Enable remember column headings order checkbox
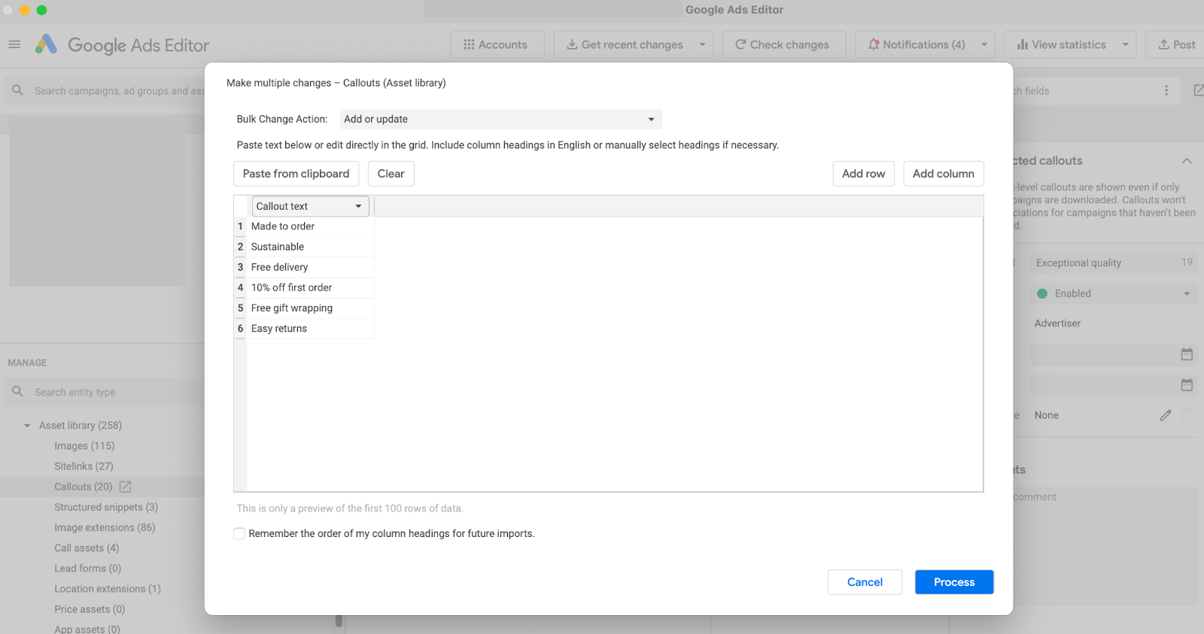This screenshot has width=1204, height=634. coord(239,533)
